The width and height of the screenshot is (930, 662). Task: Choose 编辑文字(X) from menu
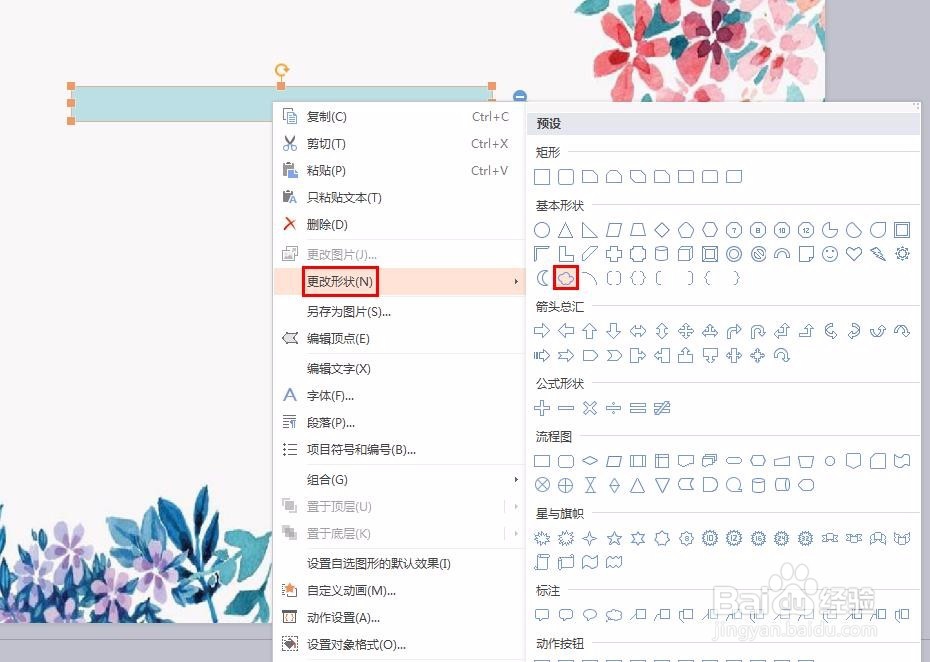pyautogui.click(x=338, y=368)
